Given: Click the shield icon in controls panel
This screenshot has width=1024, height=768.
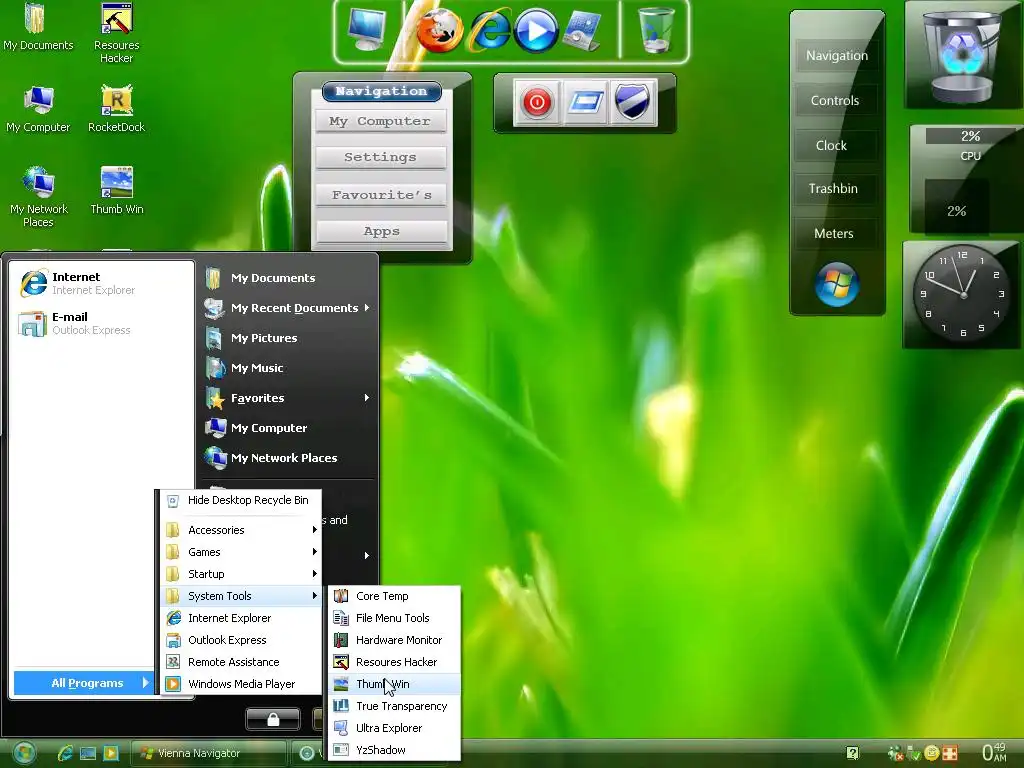Looking at the screenshot, I should click(x=632, y=103).
